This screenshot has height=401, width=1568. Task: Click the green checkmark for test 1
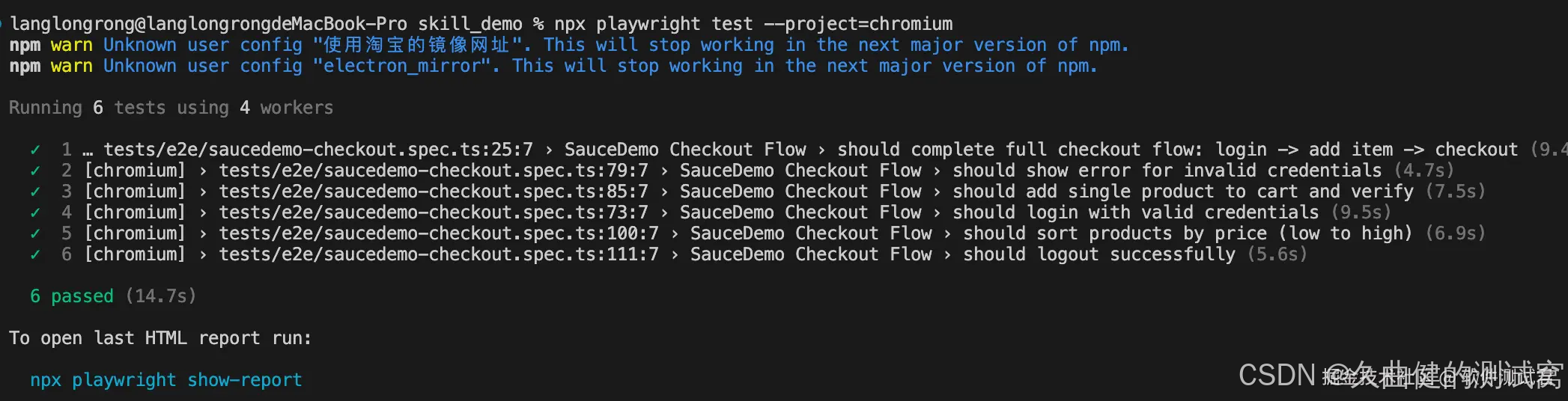[x=35, y=150]
